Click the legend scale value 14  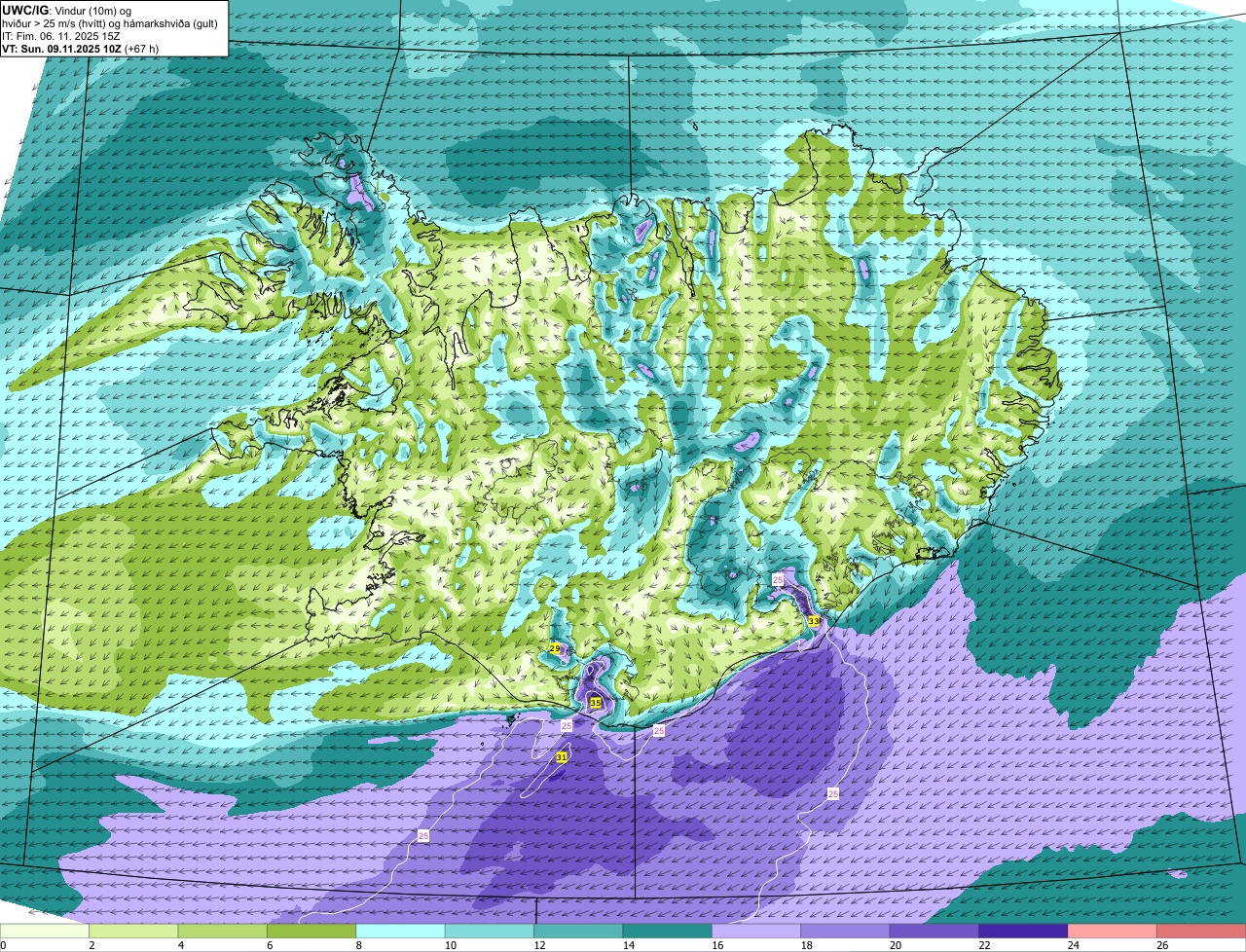pos(628,945)
